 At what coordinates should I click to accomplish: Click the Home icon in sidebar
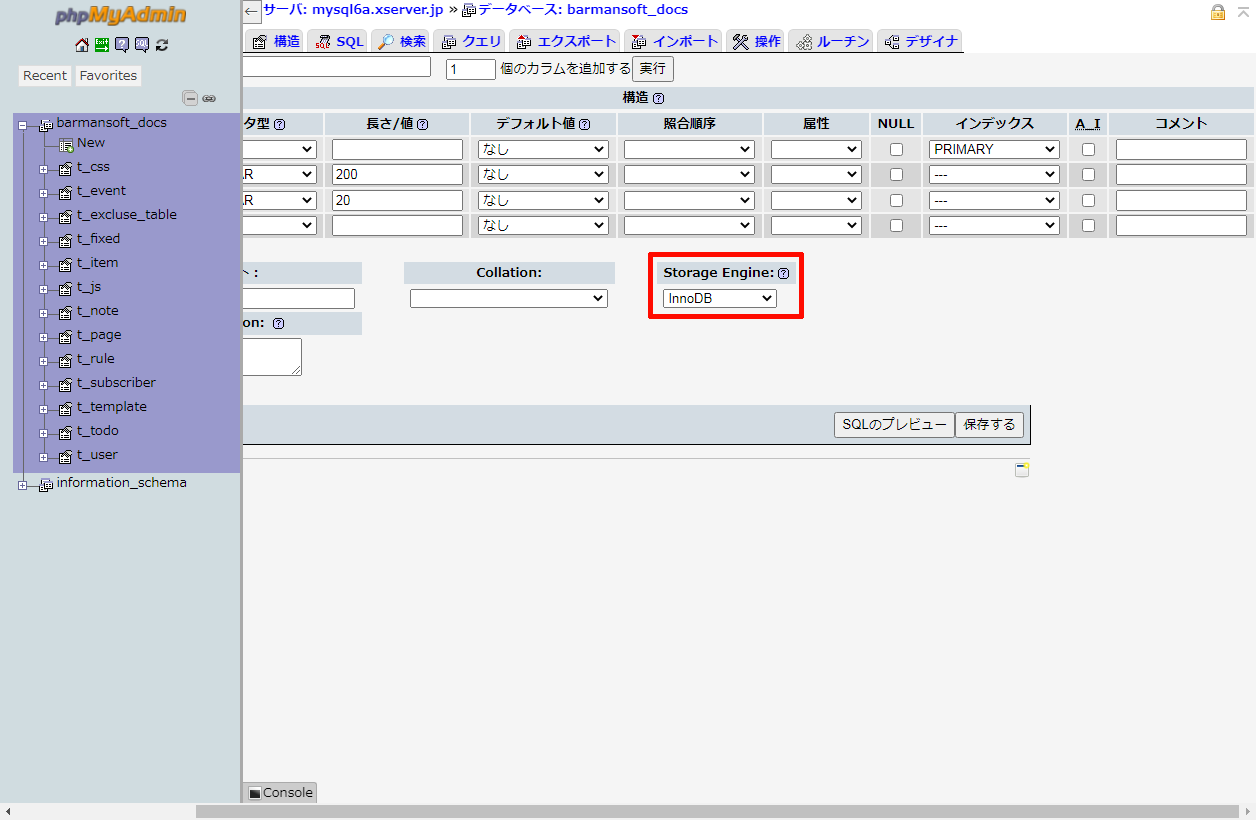tap(82, 45)
